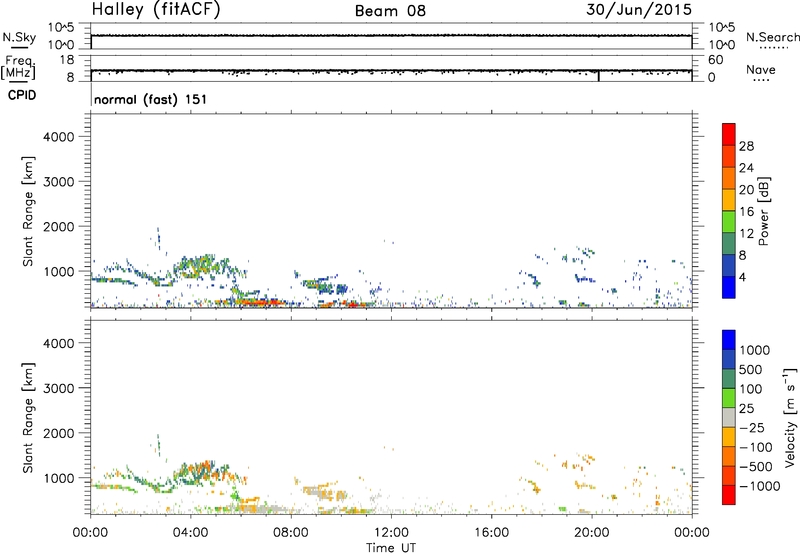Click the 'normal (fast) 151' text

coord(151,99)
